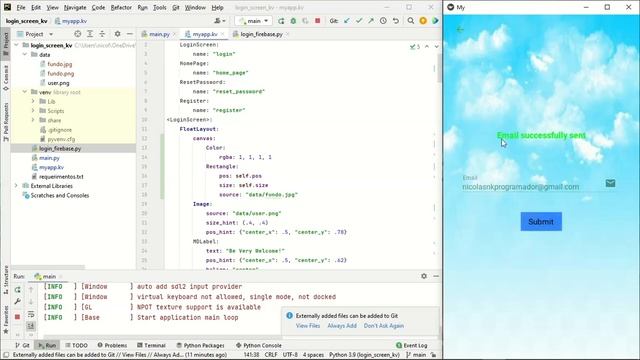Rerun 'main' from the Run panel
This screenshot has width=640, height=360.
18,290
